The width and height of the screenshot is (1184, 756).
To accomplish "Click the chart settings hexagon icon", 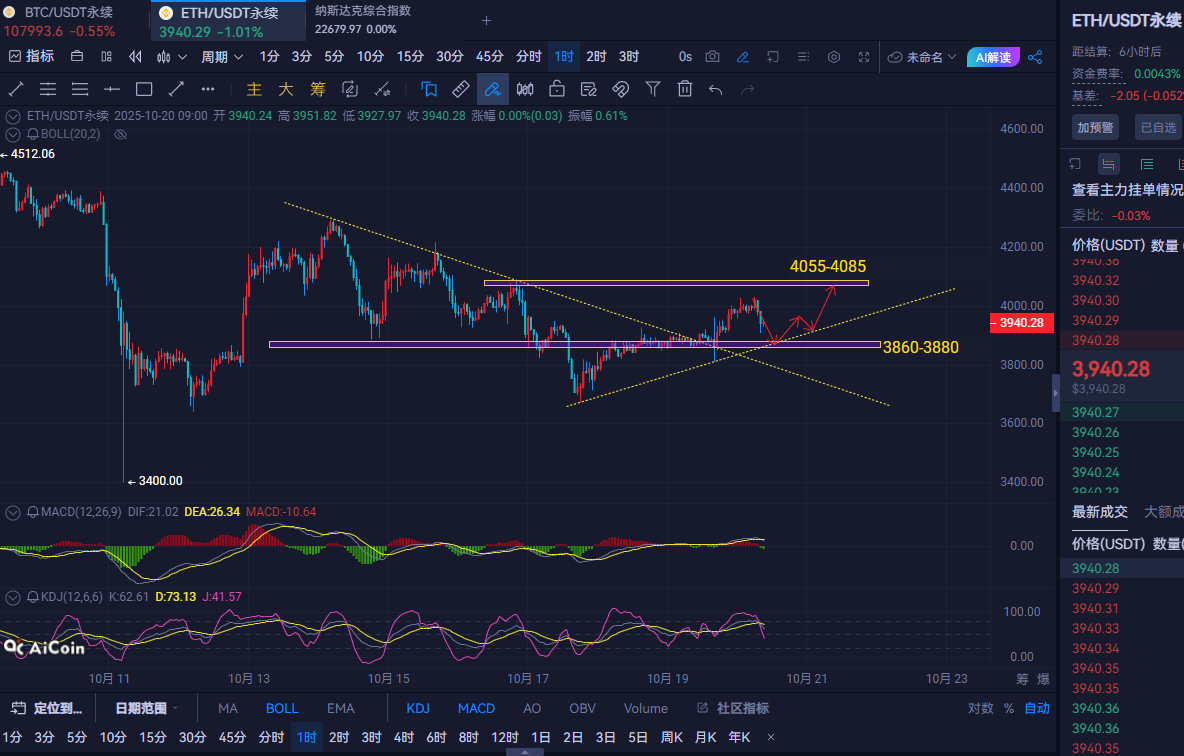I will point(834,57).
